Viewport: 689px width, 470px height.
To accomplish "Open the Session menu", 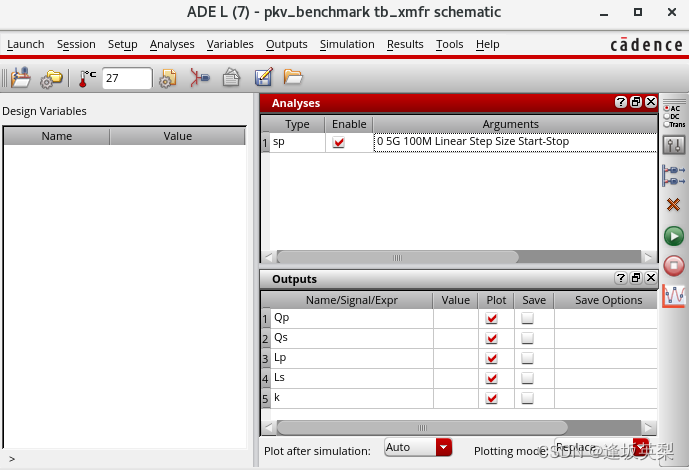I will (76, 44).
